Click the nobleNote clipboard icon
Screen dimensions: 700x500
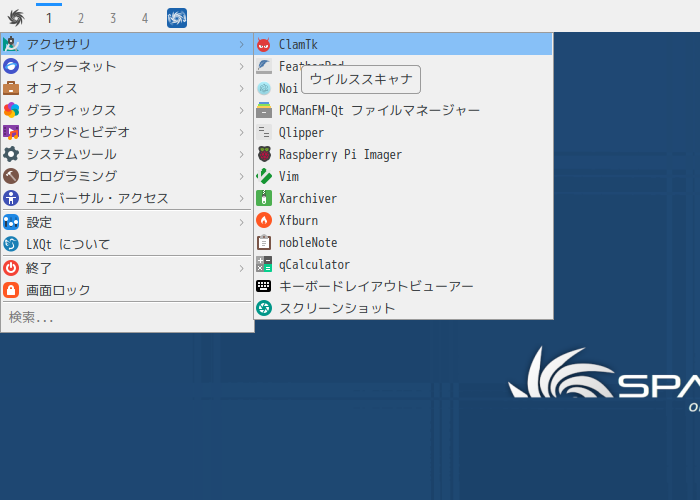264,242
